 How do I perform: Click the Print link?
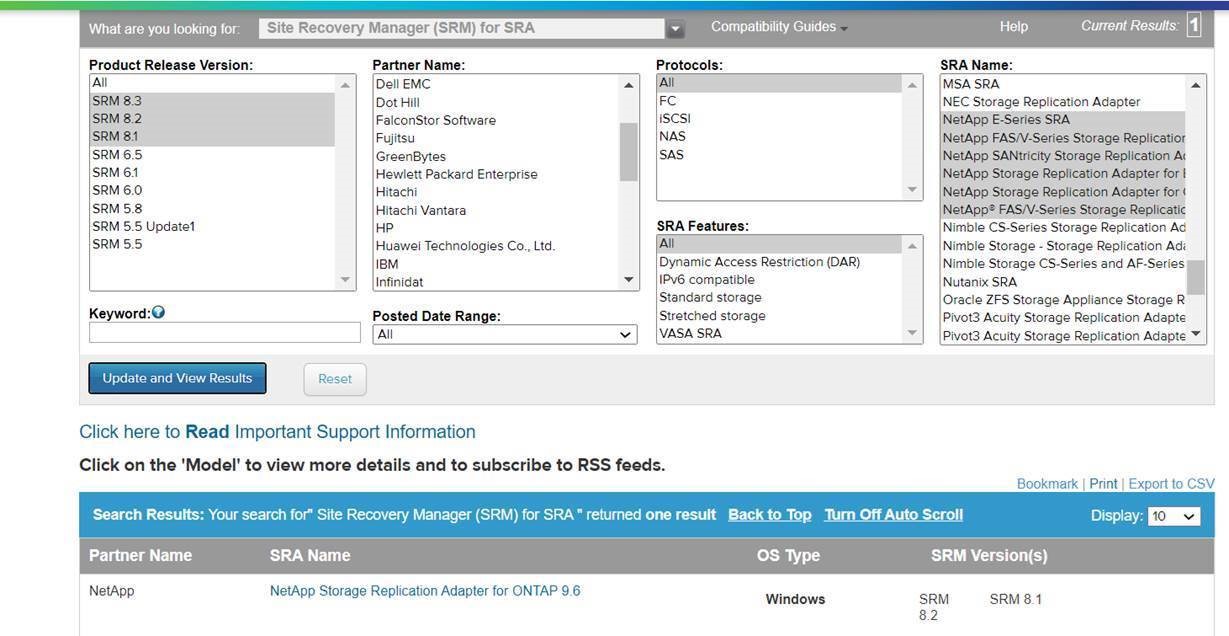tap(1103, 484)
